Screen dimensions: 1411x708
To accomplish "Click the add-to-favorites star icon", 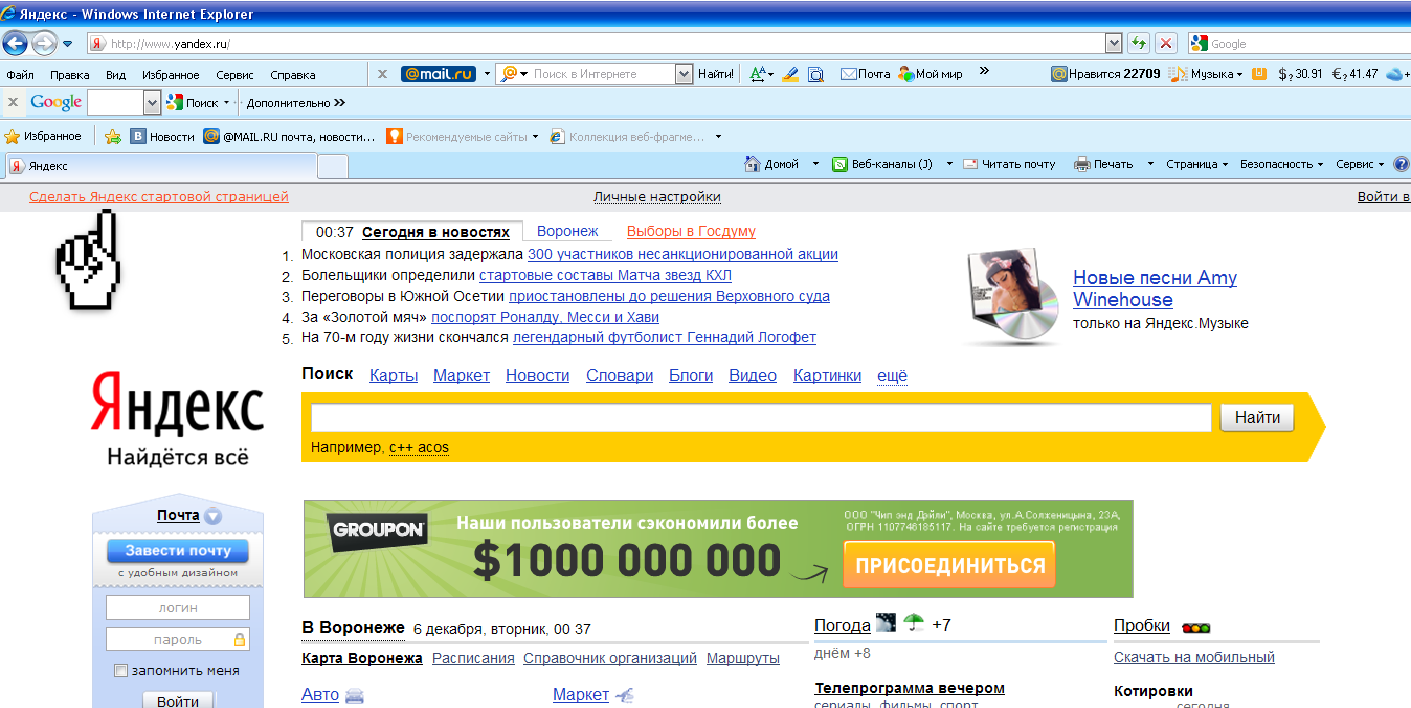I will [113, 136].
